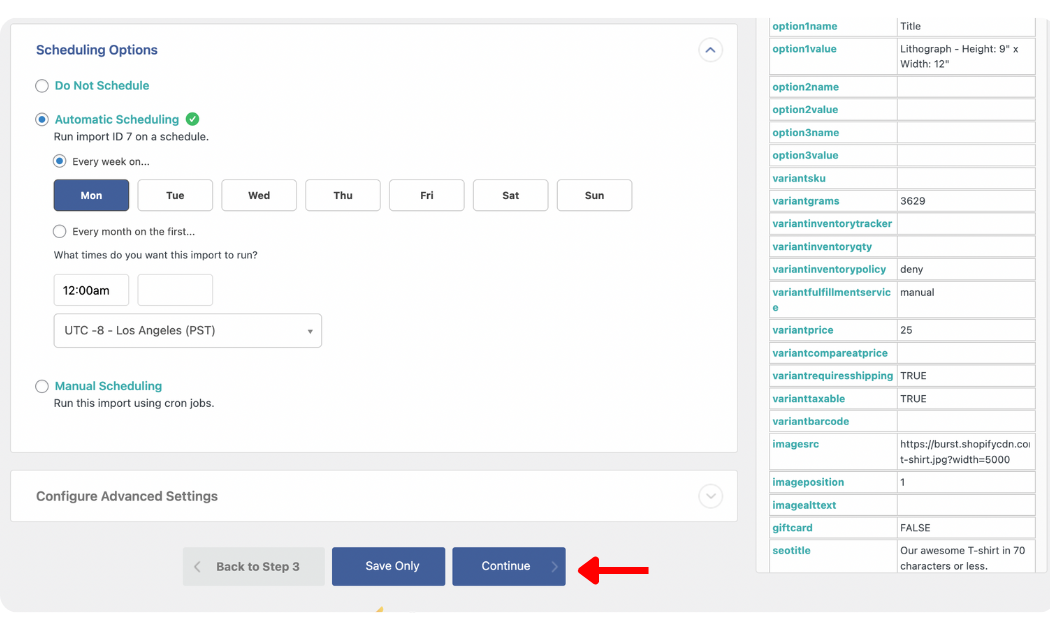This screenshot has height=630, width=1050.
Task: Deselect Mon as a scheduled day
Action: coord(91,195)
